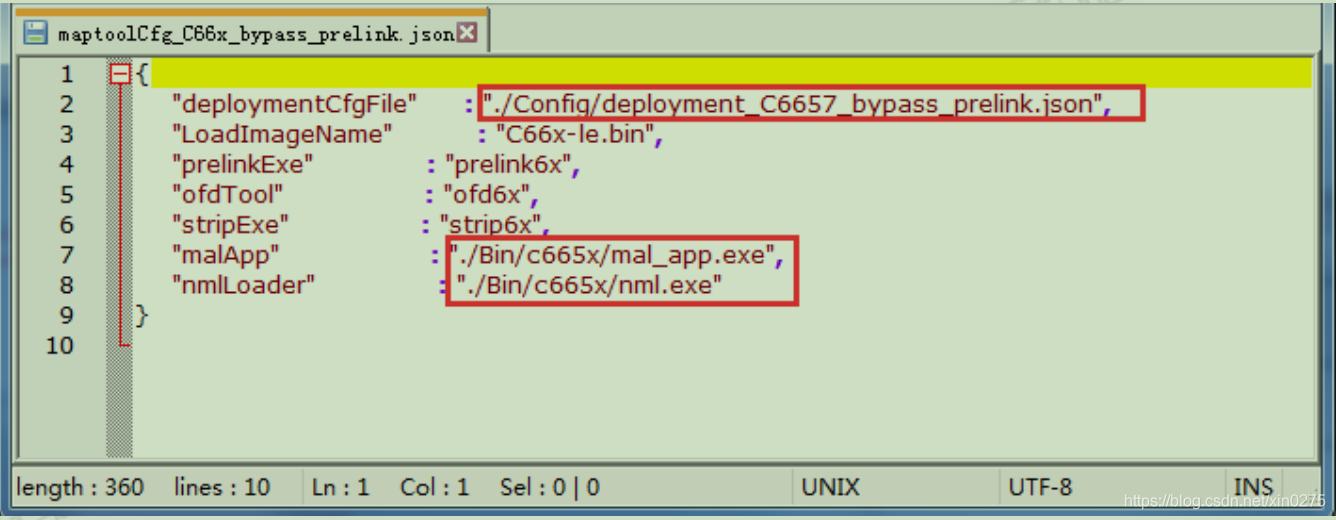Click the save-state disk icon on the tab
The width and height of the screenshot is (1336, 520).
(x=36, y=33)
